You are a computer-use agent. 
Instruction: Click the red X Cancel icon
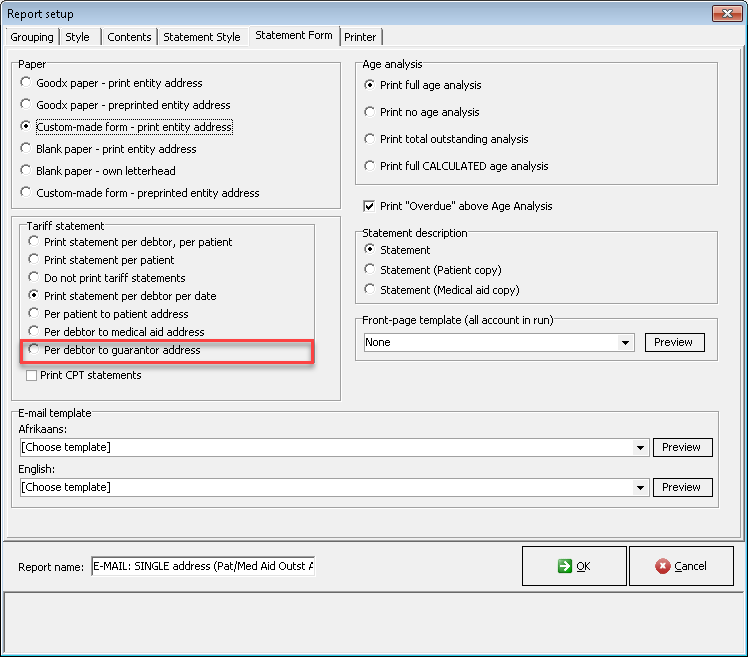(662, 566)
